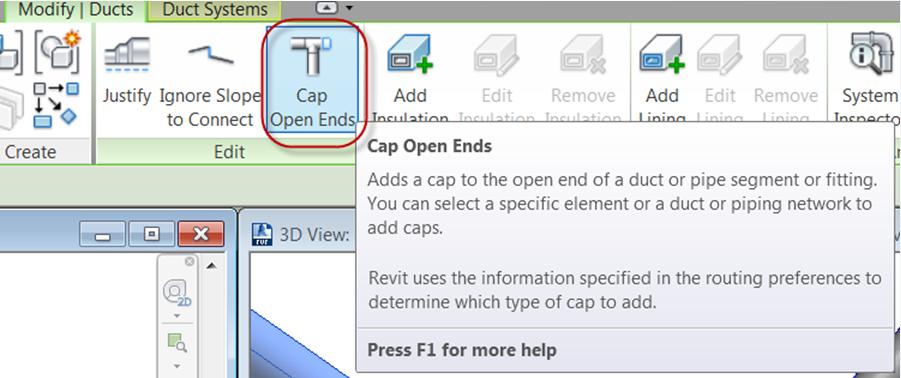
Task: Click the greyed-out Edit Insulation icon
Action: pyautogui.click(x=496, y=57)
